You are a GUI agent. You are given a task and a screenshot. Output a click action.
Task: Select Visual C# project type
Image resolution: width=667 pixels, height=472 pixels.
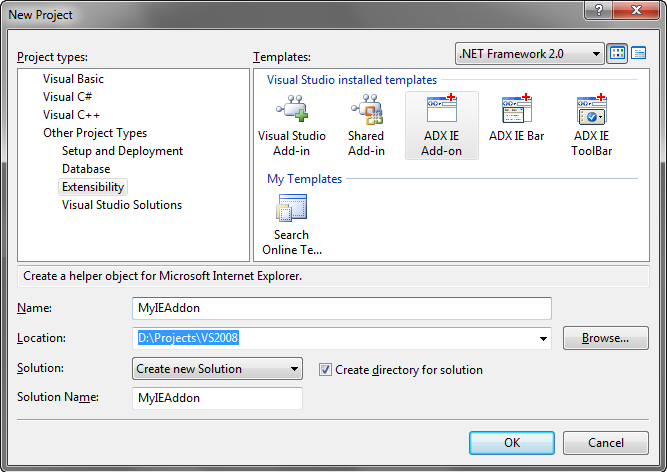(67, 97)
